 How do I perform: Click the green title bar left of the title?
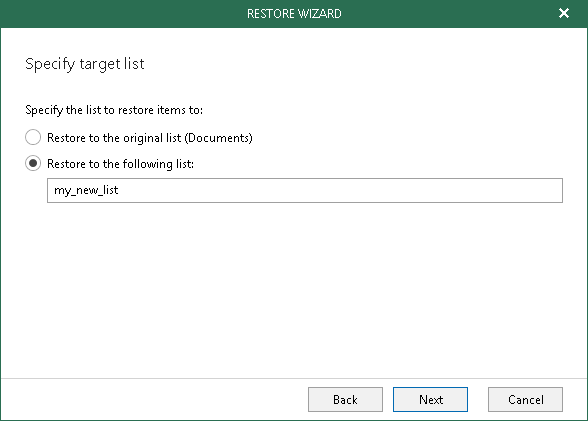tap(124, 13)
